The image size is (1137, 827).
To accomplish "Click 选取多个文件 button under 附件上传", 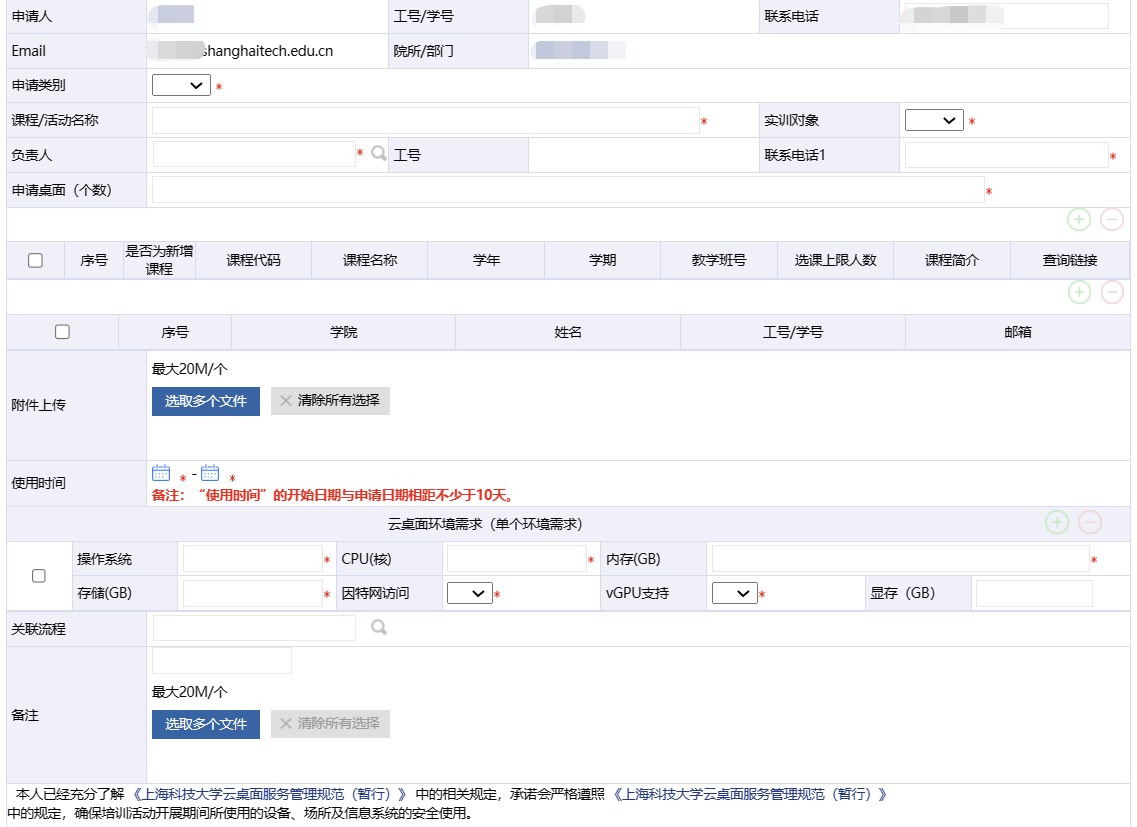I will click(x=206, y=401).
